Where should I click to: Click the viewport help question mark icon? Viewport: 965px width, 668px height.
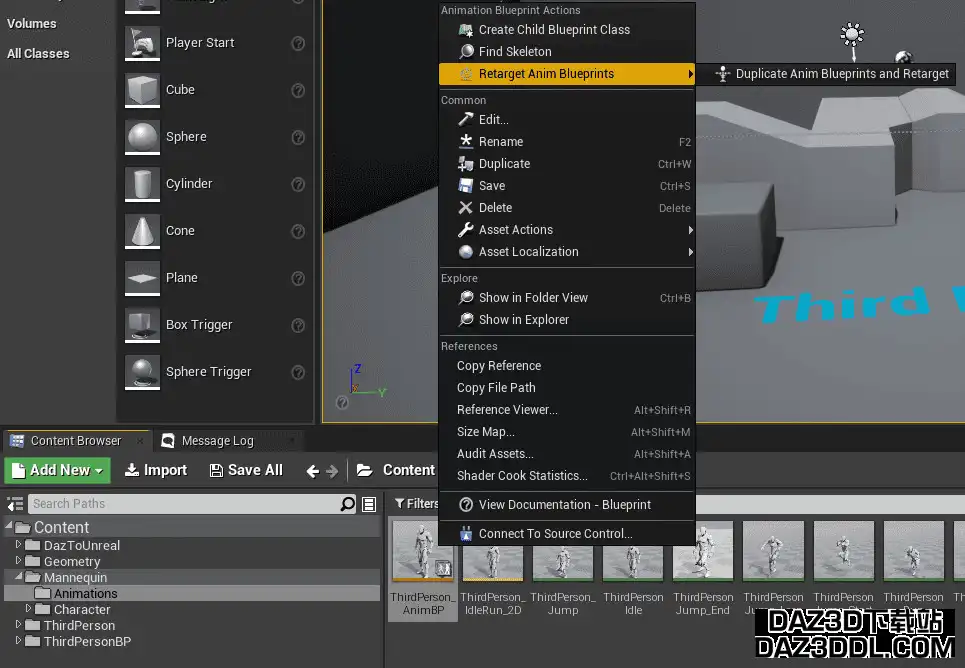point(342,403)
